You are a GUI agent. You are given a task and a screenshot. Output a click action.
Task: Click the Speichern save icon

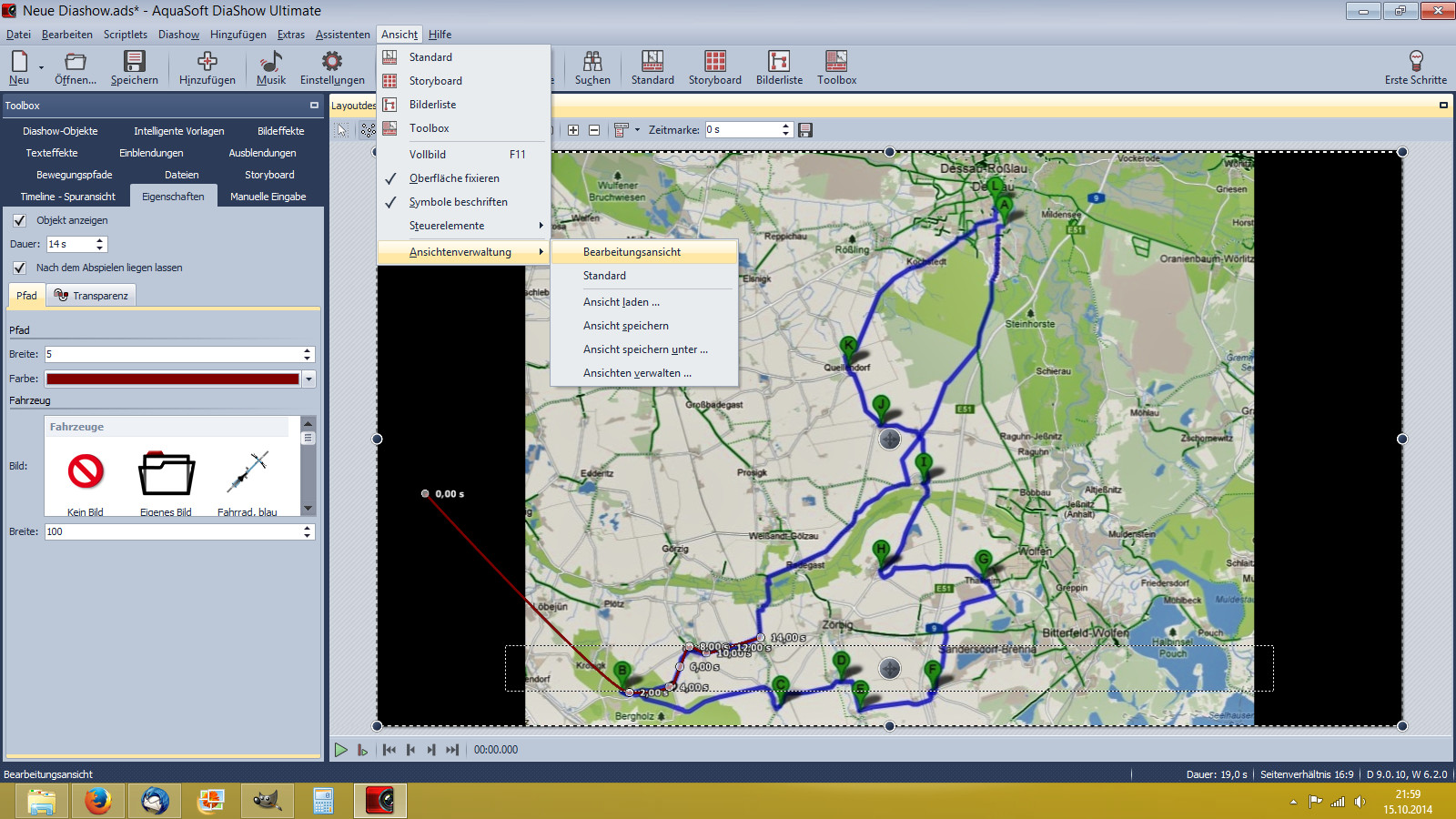pos(134,62)
